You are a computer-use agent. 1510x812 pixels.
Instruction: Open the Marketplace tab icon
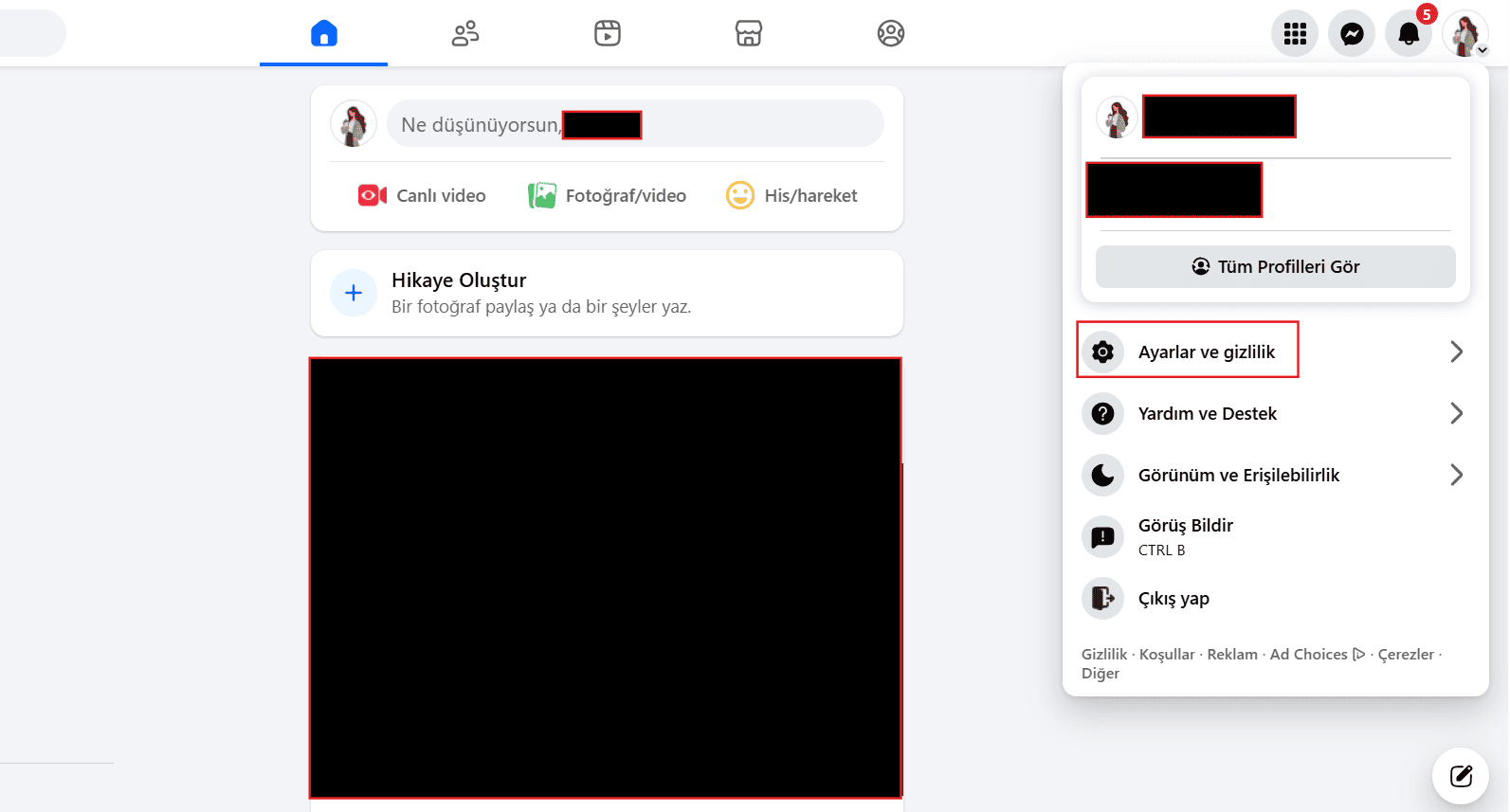pyautogui.click(x=749, y=33)
